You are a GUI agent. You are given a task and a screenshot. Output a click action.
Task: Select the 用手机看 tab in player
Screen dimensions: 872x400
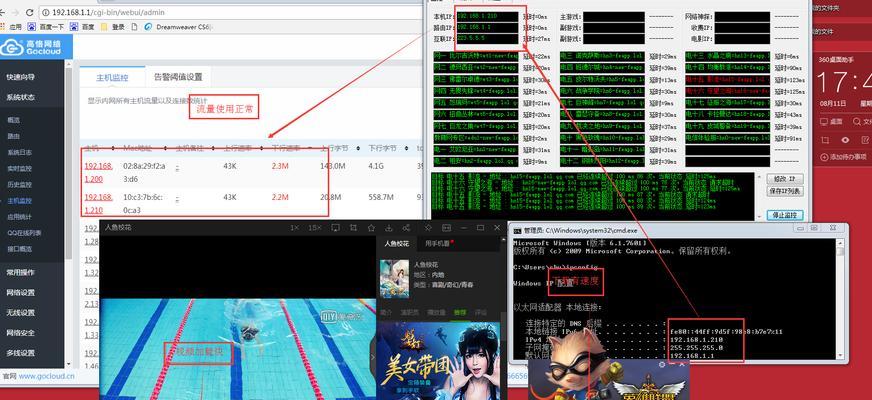point(439,244)
